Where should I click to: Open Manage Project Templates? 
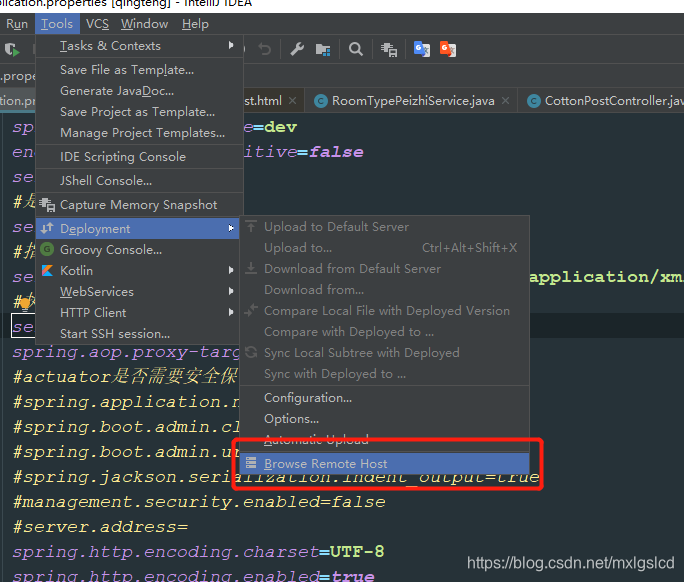pos(139,133)
